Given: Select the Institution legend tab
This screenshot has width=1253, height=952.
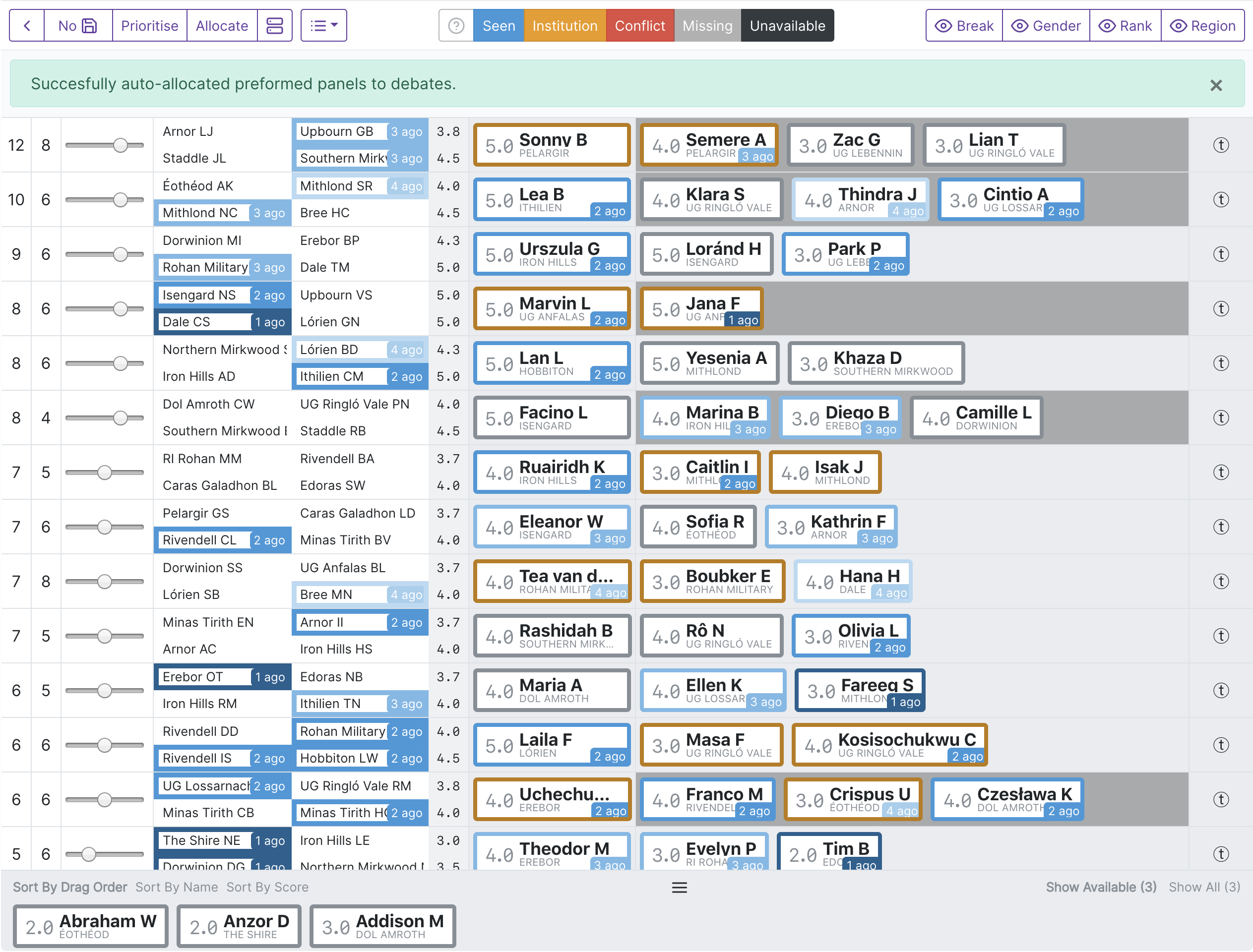Looking at the screenshot, I should pyautogui.click(x=564, y=25).
